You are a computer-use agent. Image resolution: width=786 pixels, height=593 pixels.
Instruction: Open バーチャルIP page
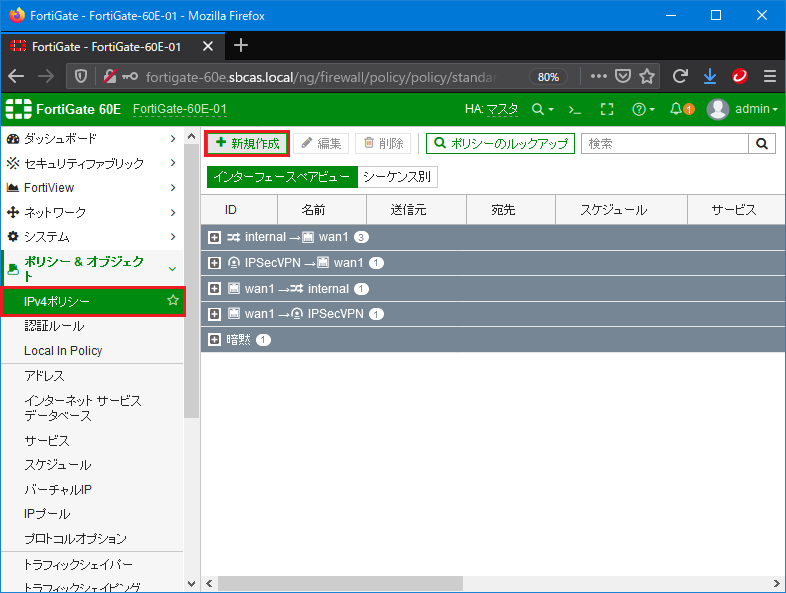(58, 489)
